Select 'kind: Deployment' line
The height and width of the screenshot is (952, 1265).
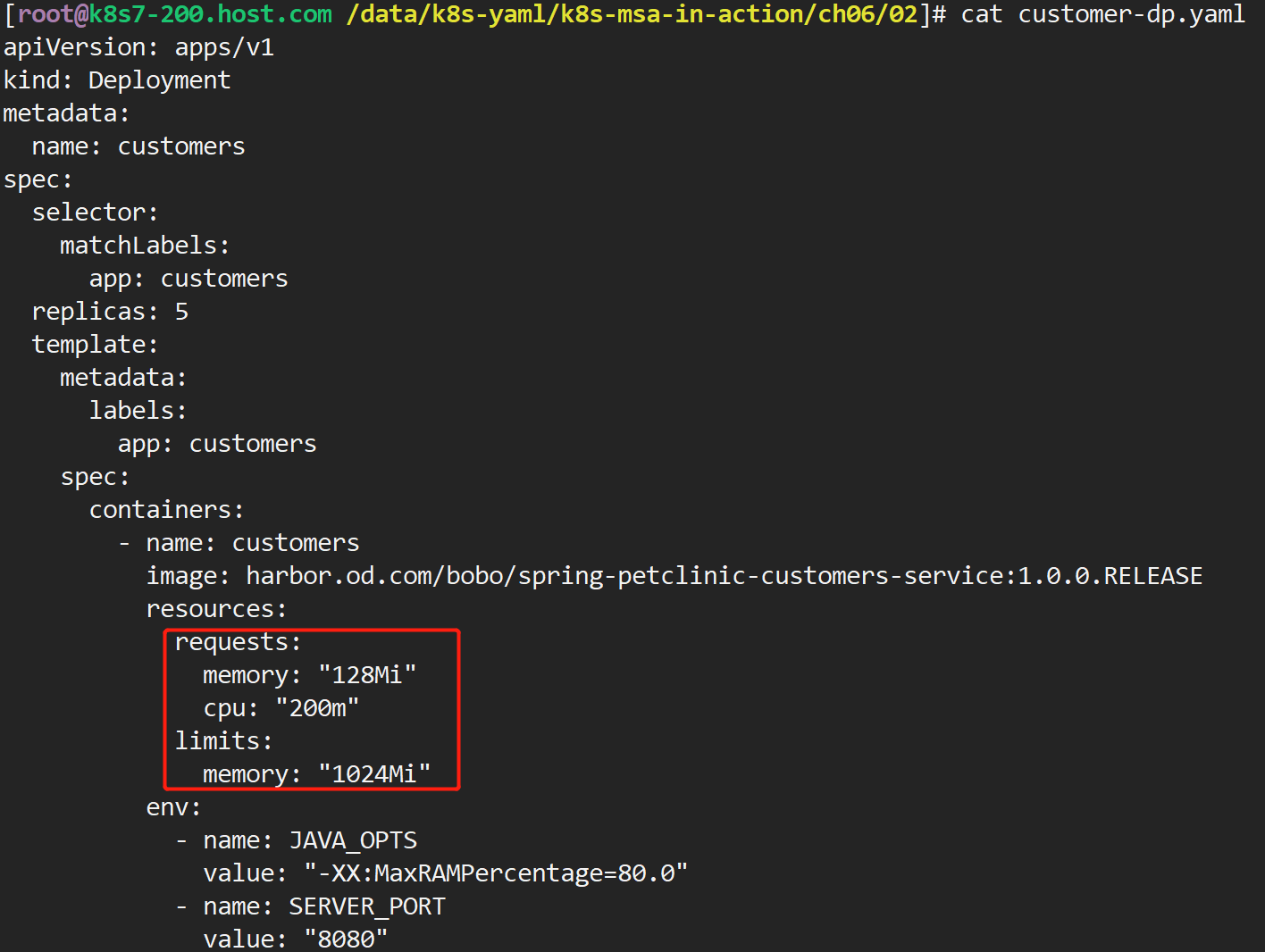pyautogui.click(x=117, y=80)
